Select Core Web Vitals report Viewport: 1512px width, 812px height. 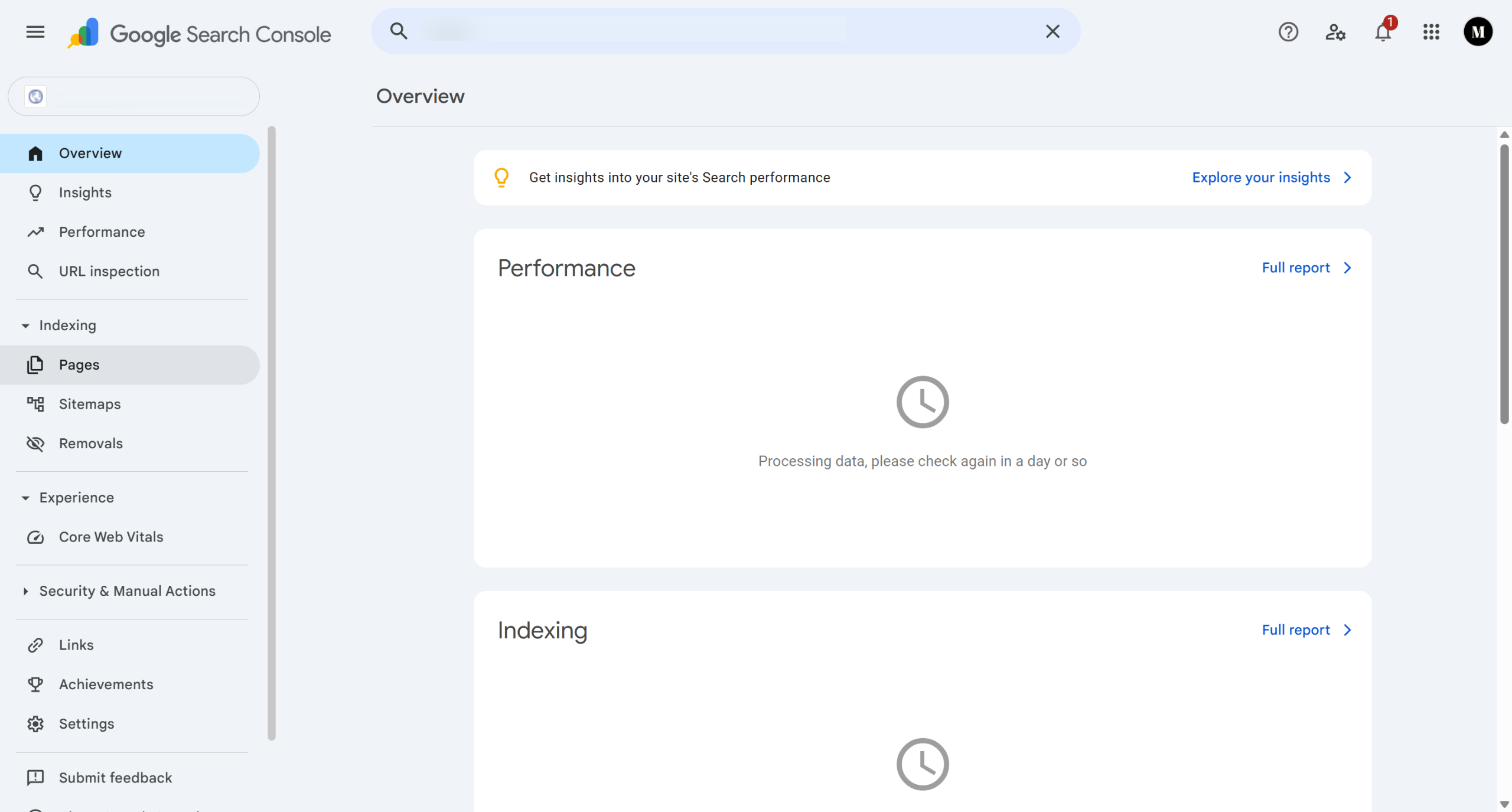tap(110, 537)
